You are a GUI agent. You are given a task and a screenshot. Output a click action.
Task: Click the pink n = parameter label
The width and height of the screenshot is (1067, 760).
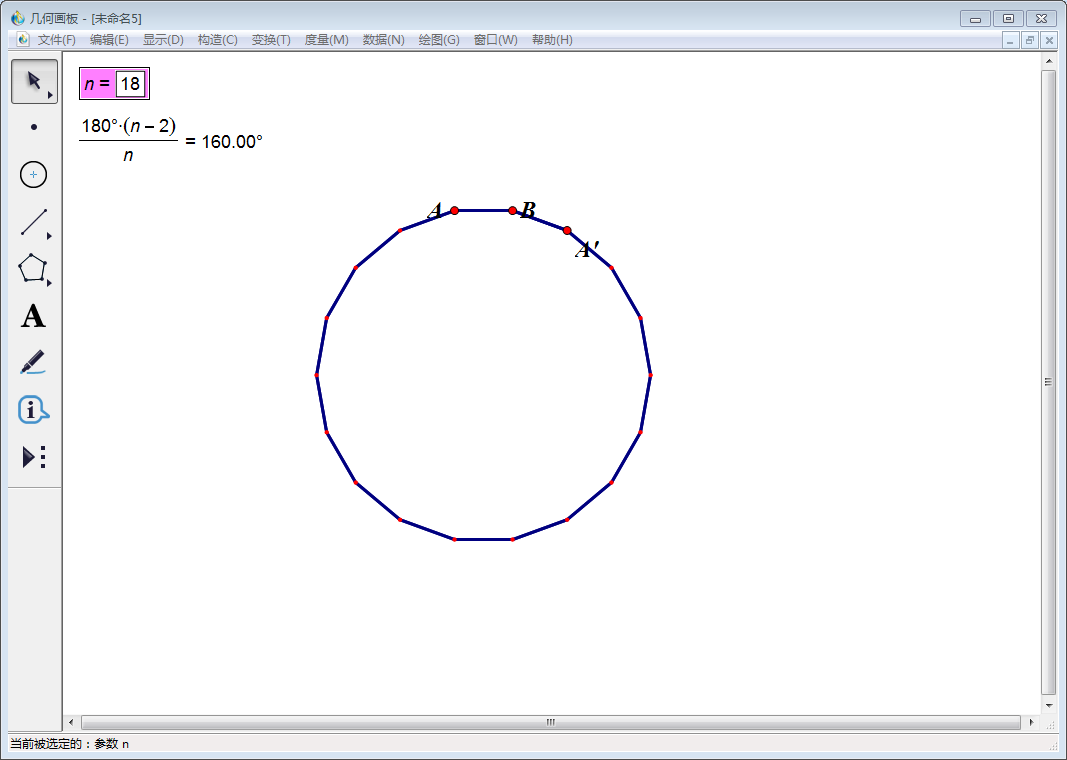[97, 84]
